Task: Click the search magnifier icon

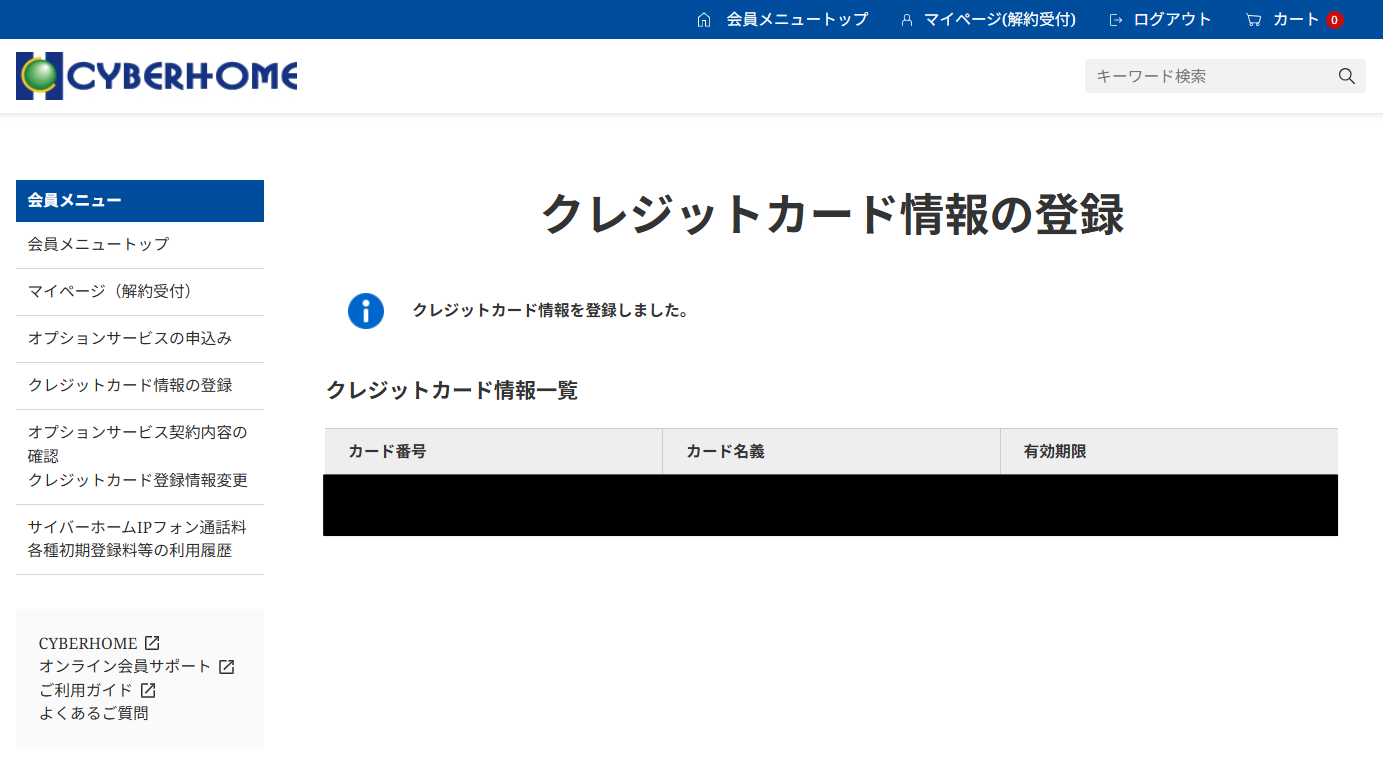Action: 1346,76
